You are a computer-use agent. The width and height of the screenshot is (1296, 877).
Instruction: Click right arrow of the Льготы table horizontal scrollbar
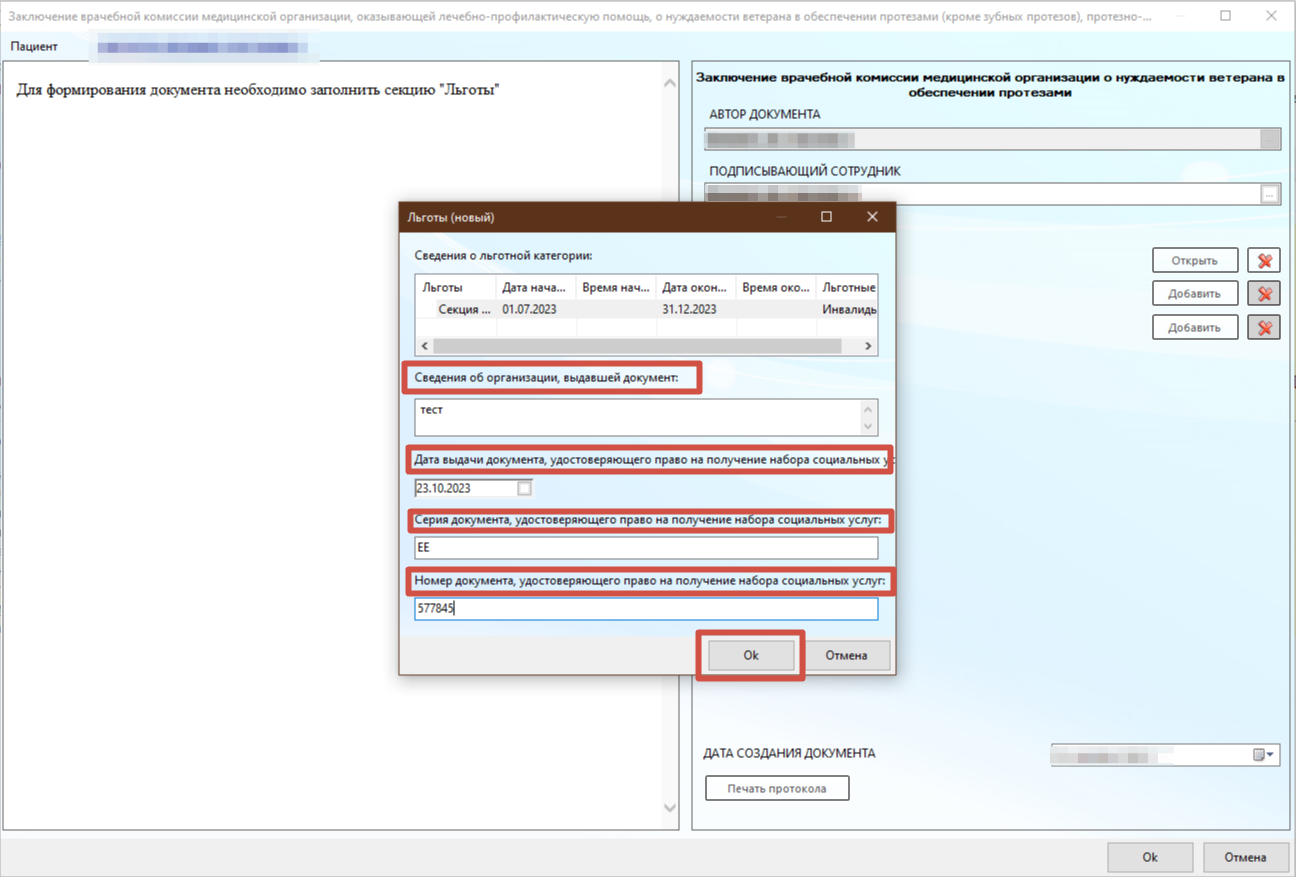click(868, 346)
